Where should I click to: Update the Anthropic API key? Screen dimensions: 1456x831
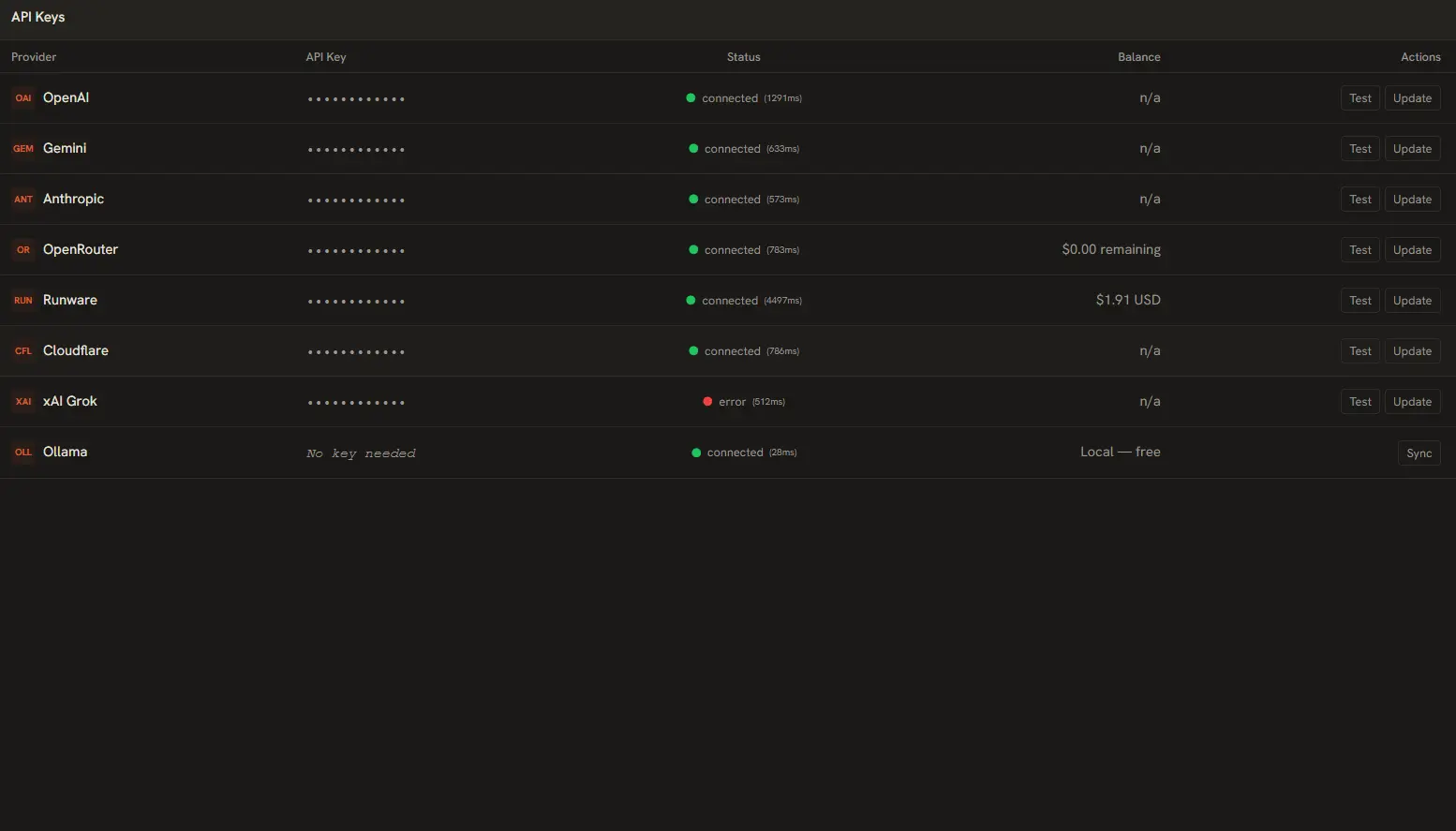pos(1412,200)
